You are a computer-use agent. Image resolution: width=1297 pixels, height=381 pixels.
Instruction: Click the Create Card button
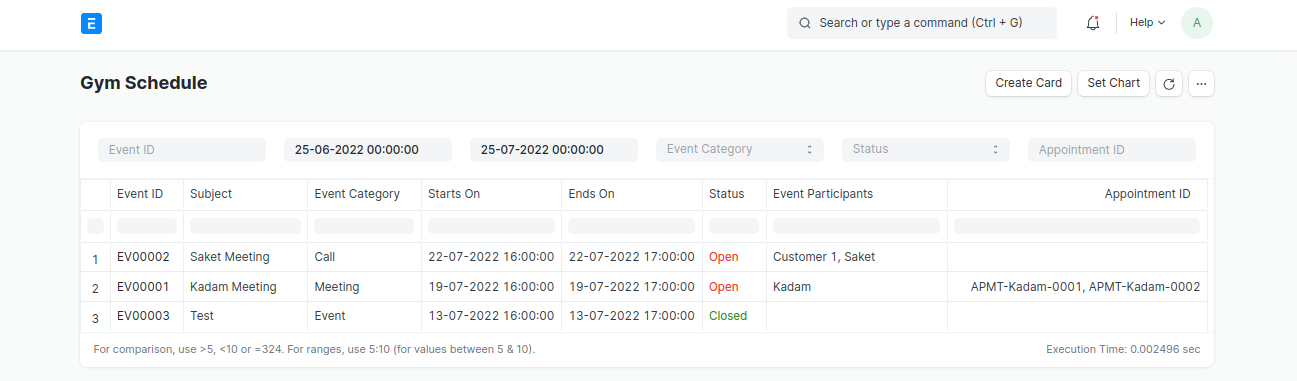pos(1029,83)
